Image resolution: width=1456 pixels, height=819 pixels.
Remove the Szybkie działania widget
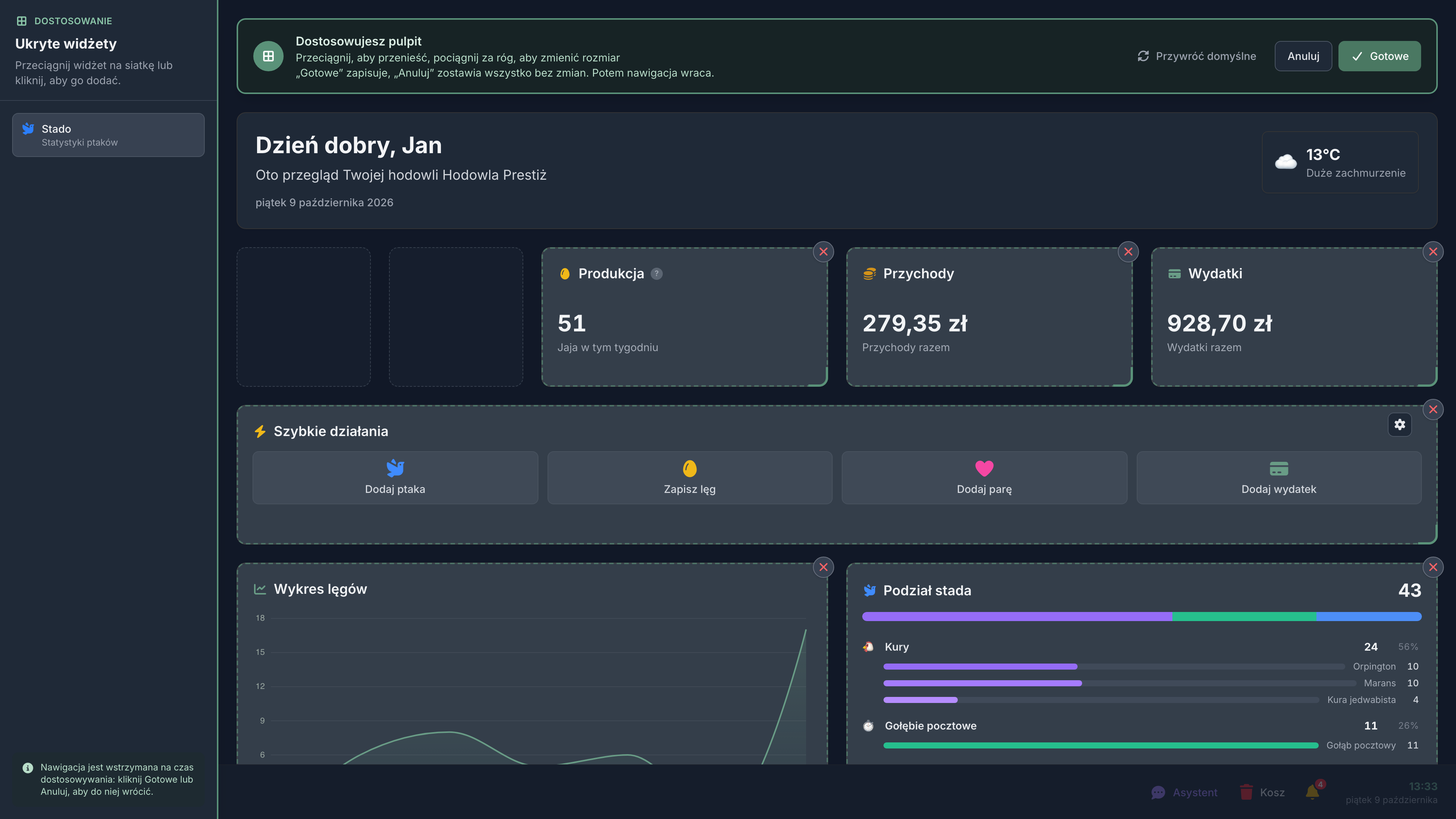[x=1433, y=410]
